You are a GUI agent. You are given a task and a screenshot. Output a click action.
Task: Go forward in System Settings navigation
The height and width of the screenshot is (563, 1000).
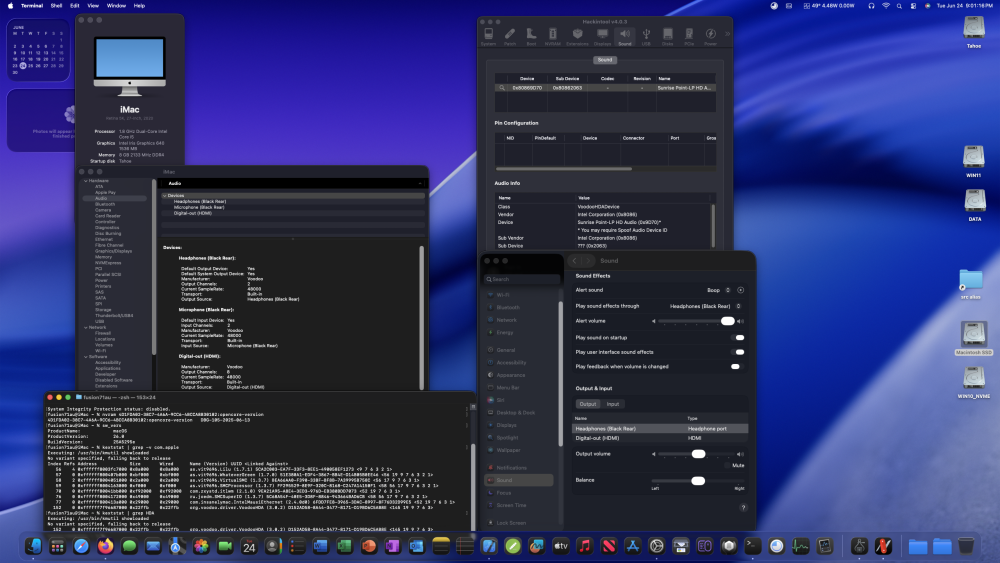[587, 261]
